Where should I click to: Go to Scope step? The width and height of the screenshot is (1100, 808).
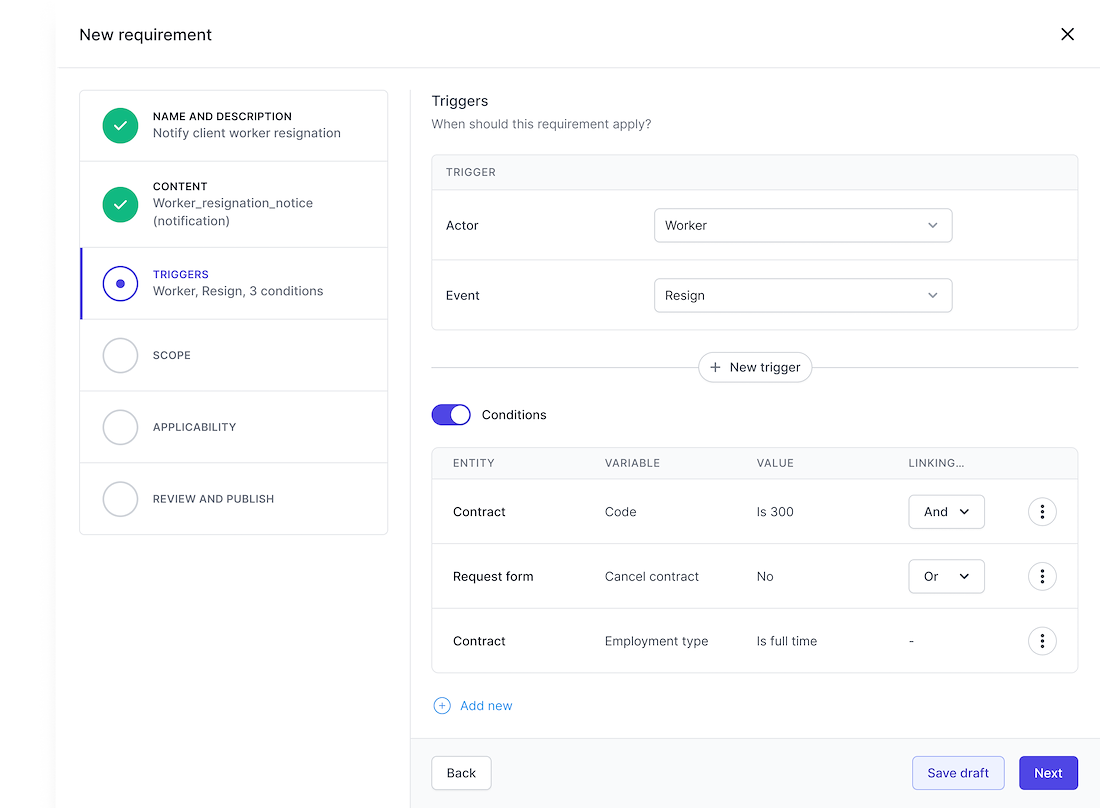pos(234,356)
